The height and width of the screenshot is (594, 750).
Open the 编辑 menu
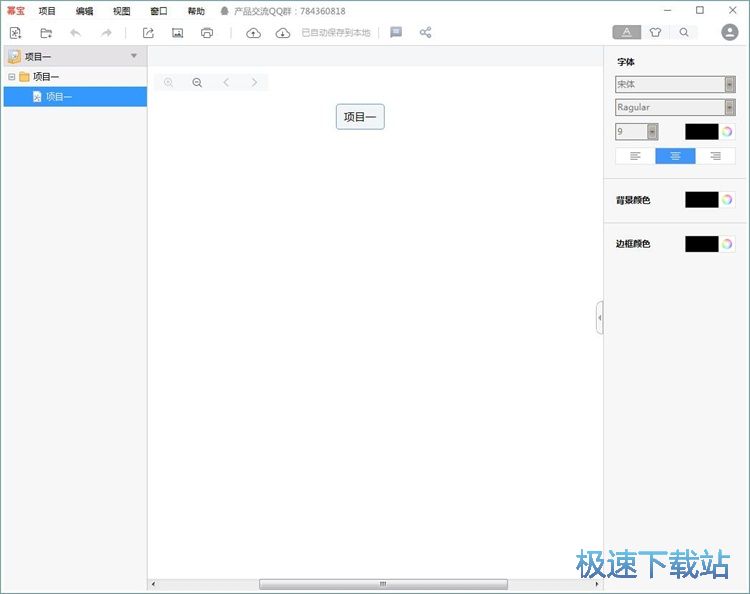coord(84,11)
